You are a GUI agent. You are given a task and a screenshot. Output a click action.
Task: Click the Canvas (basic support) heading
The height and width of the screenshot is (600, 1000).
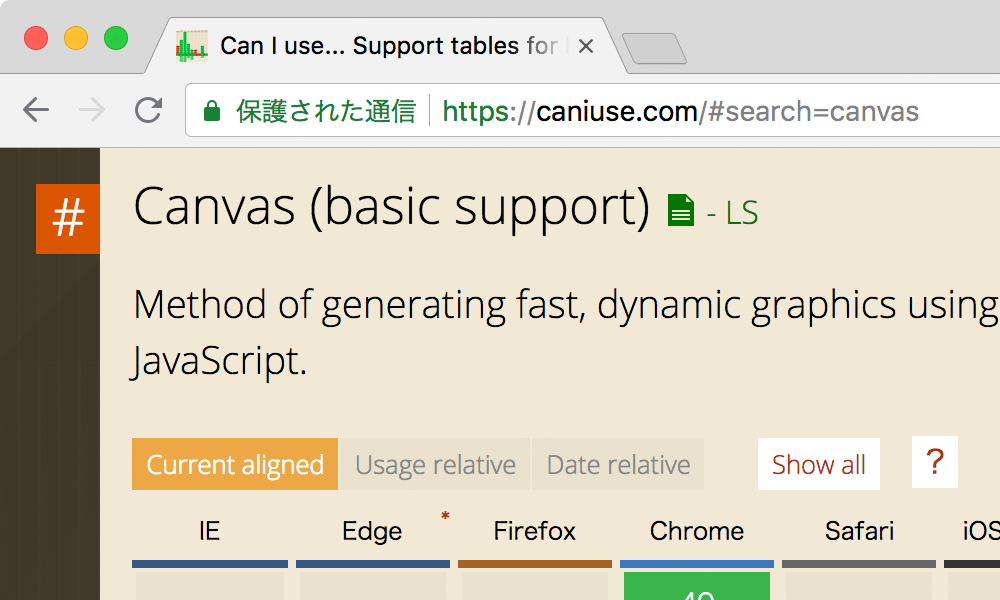pyautogui.click(x=392, y=207)
